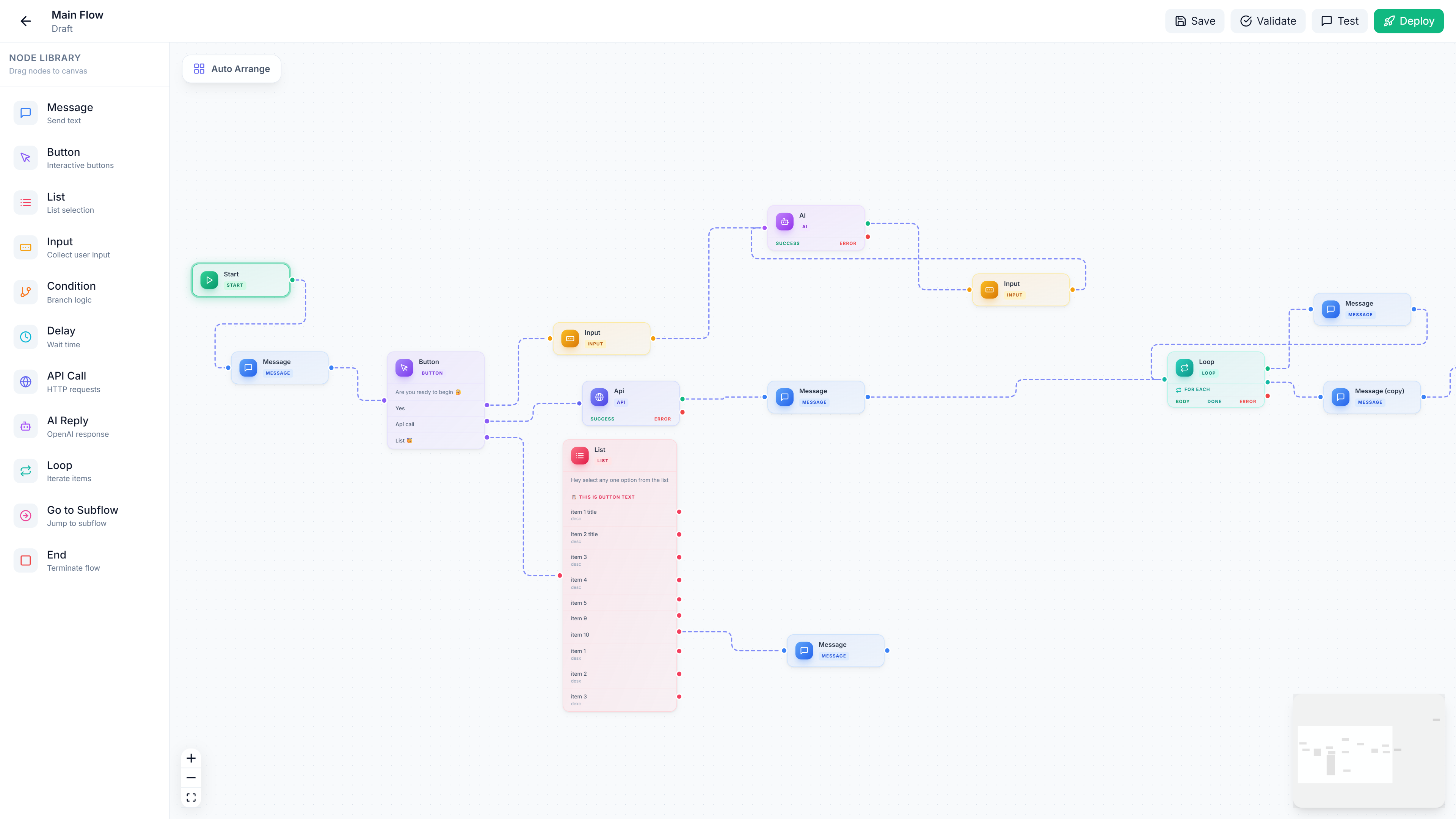This screenshot has width=1456, height=819.
Task: Click the Delay wait time clock icon
Action: pos(25,336)
